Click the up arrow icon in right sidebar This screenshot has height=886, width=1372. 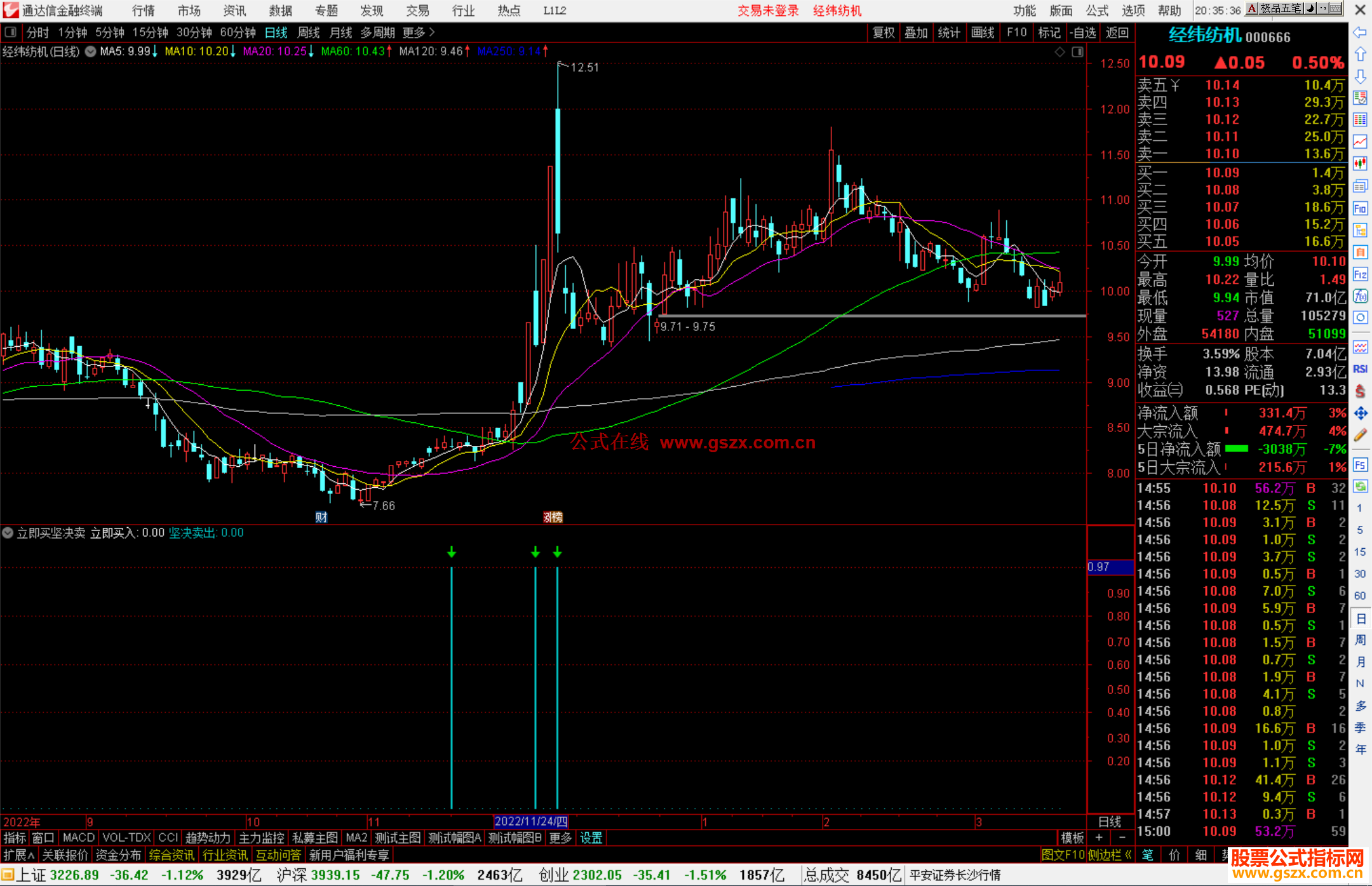click(x=1360, y=54)
